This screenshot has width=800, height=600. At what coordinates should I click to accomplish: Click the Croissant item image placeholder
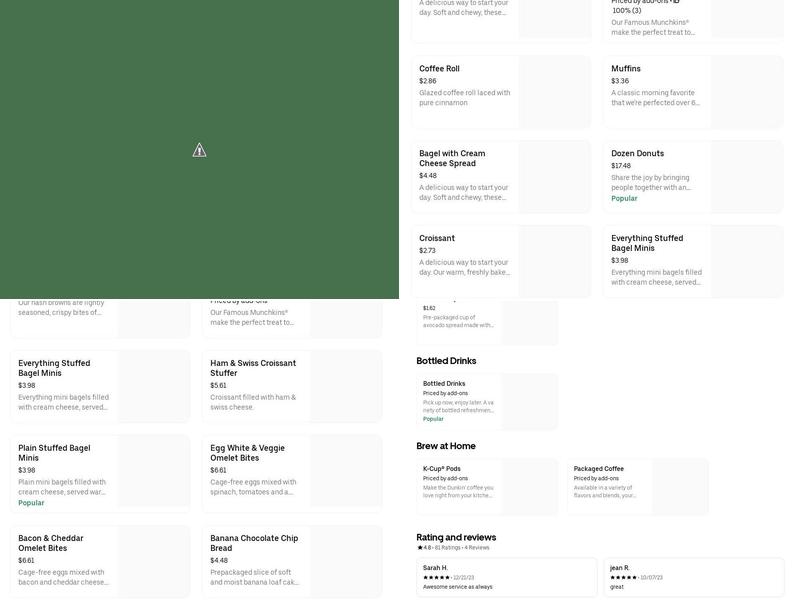554,262
